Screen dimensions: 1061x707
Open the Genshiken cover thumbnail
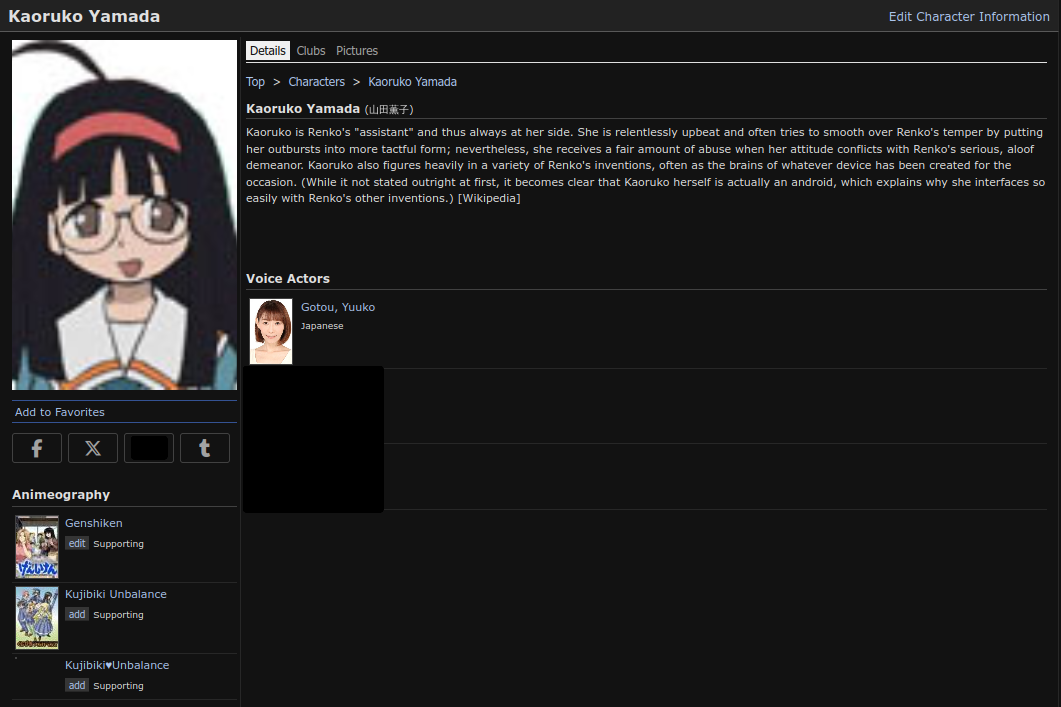pyautogui.click(x=37, y=547)
